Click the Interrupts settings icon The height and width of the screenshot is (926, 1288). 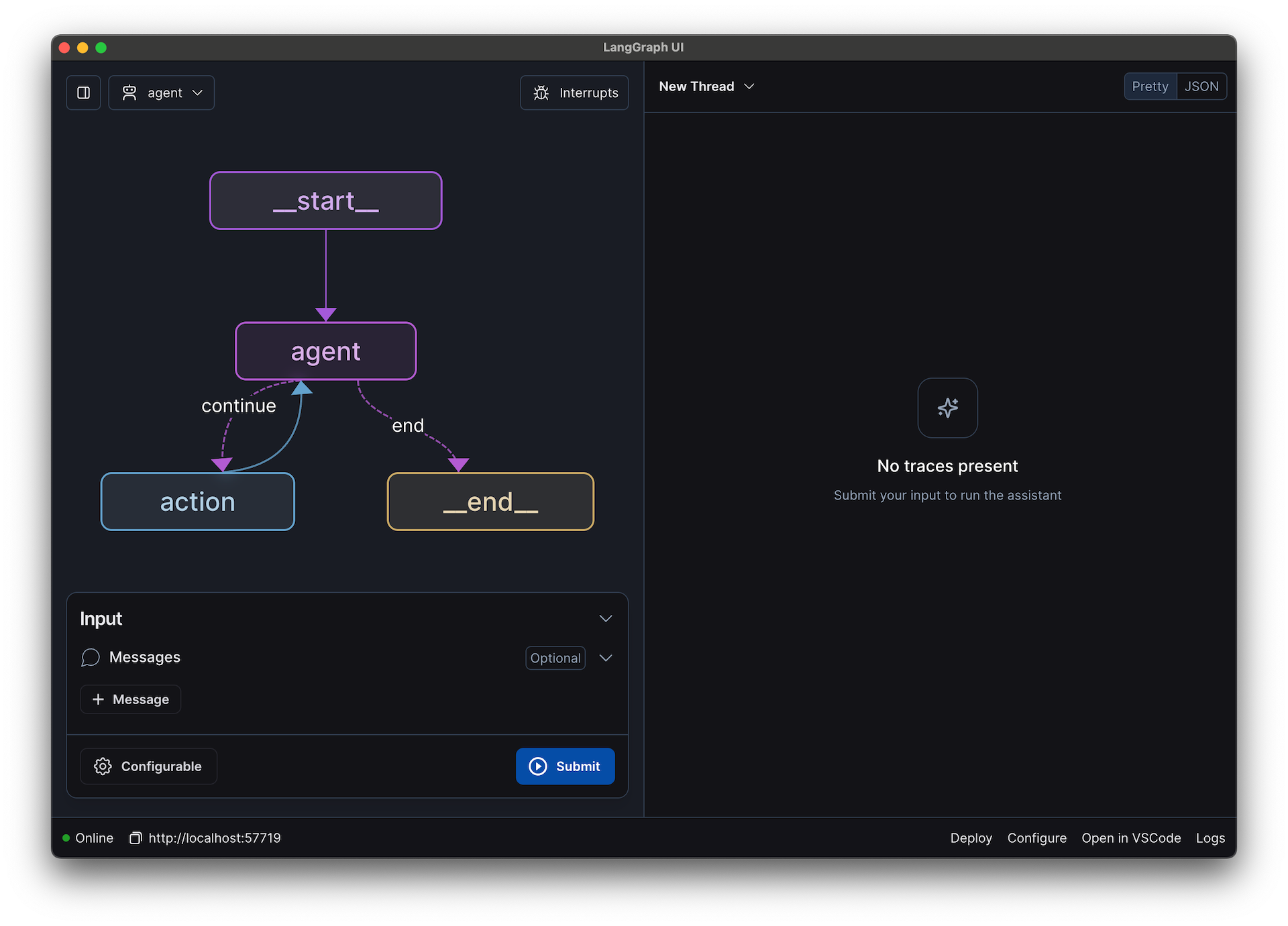coord(542,92)
